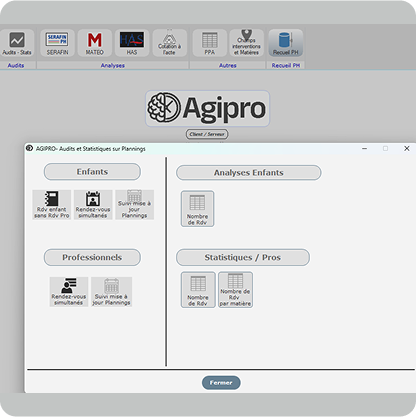The image size is (416, 417).
Task: Click the Statistiques / Pros header
Action: 243,257
